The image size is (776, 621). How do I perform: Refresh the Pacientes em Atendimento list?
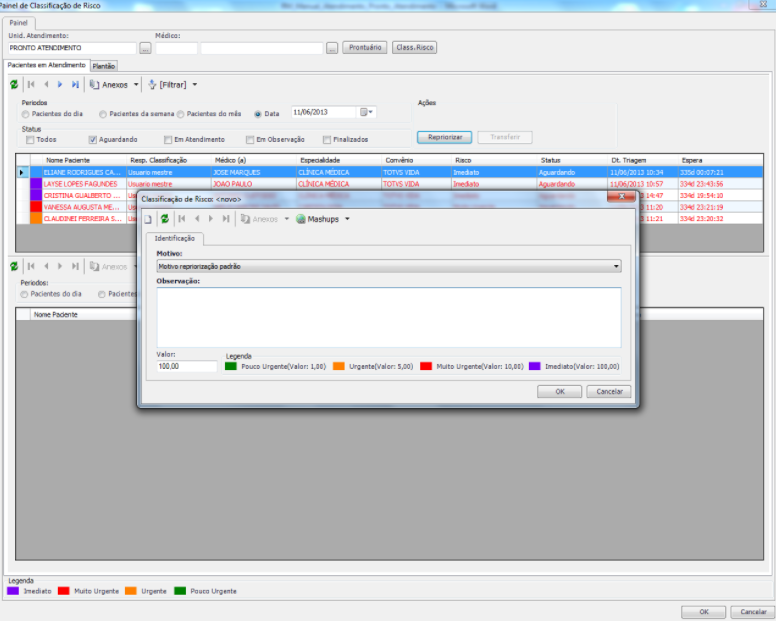(x=14, y=85)
